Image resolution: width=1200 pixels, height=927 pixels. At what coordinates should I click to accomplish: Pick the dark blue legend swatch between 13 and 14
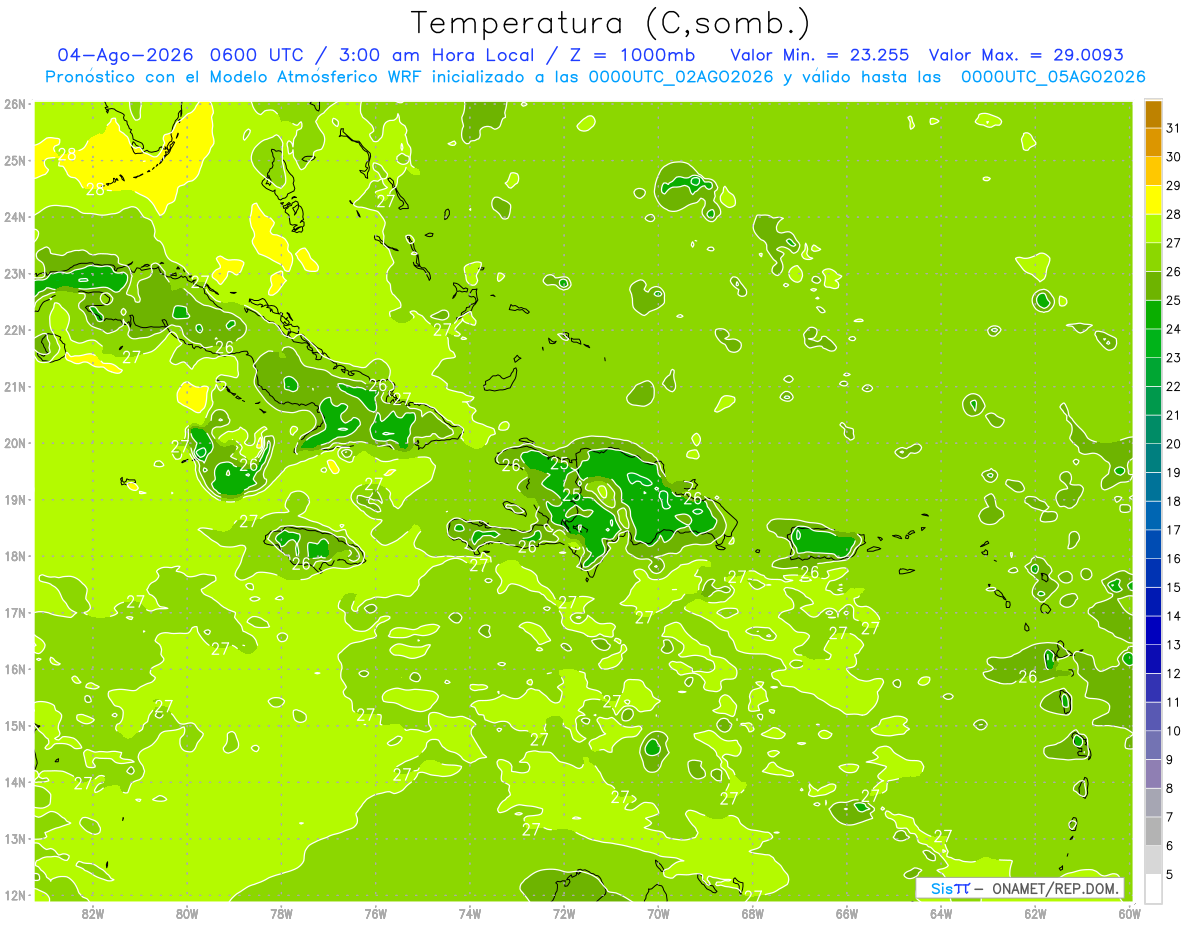(1153, 630)
